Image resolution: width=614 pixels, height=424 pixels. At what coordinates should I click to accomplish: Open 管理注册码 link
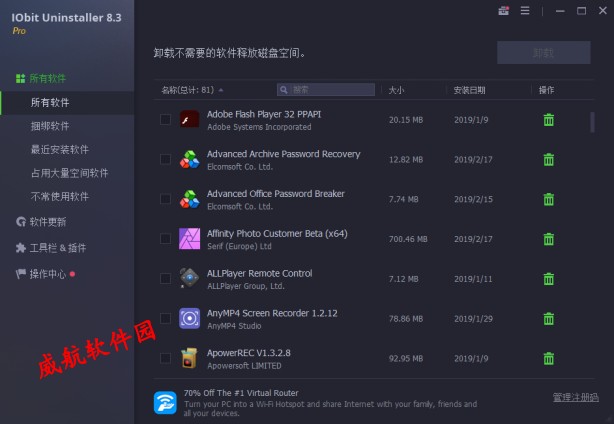click(x=576, y=398)
